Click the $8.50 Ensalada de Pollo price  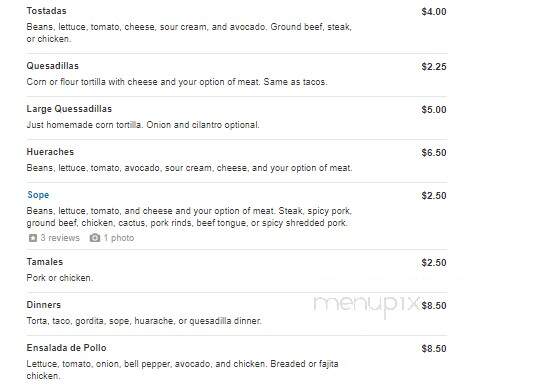point(434,348)
